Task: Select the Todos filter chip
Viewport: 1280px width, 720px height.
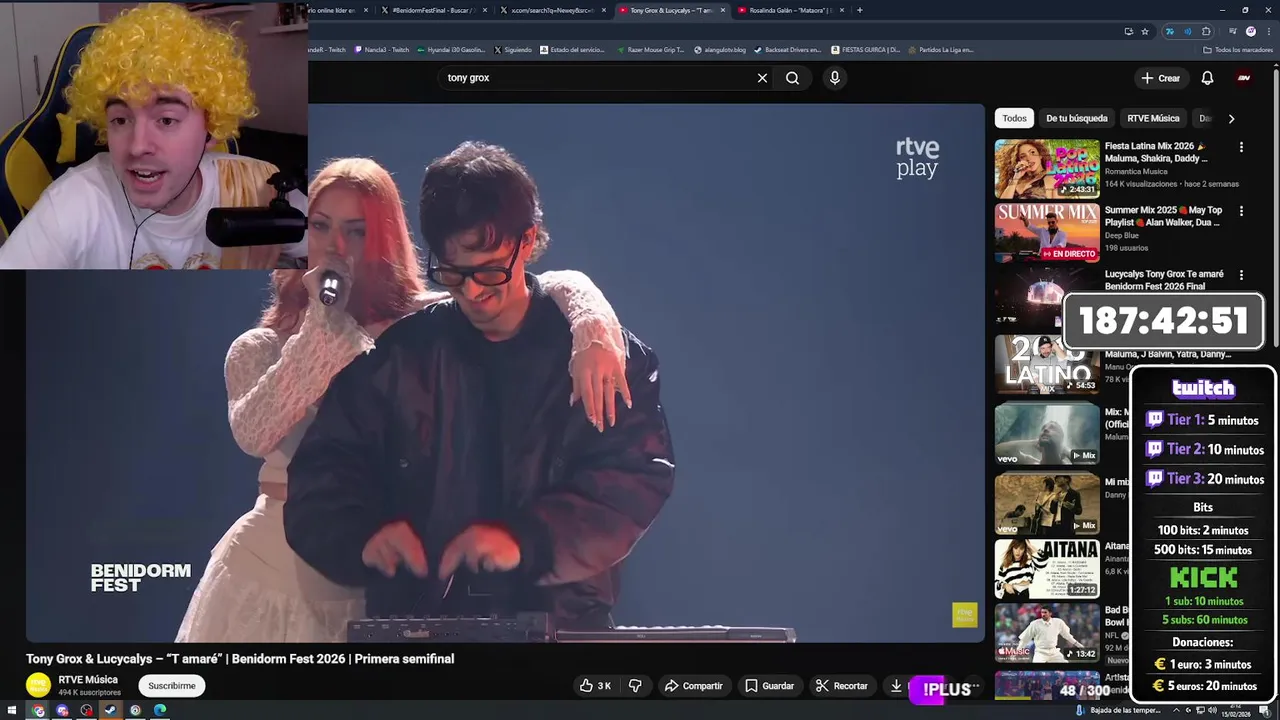Action: click(1014, 118)
